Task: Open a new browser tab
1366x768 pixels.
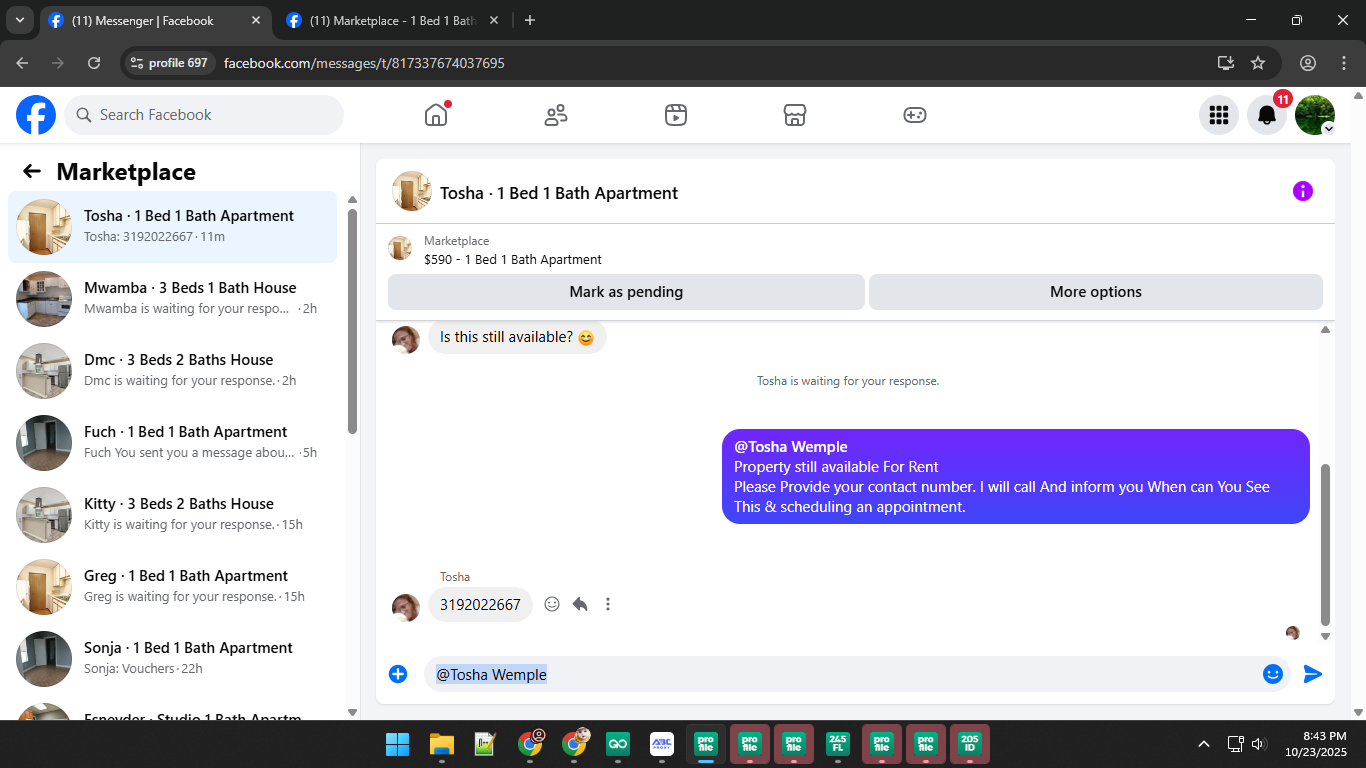Action: 530,20
